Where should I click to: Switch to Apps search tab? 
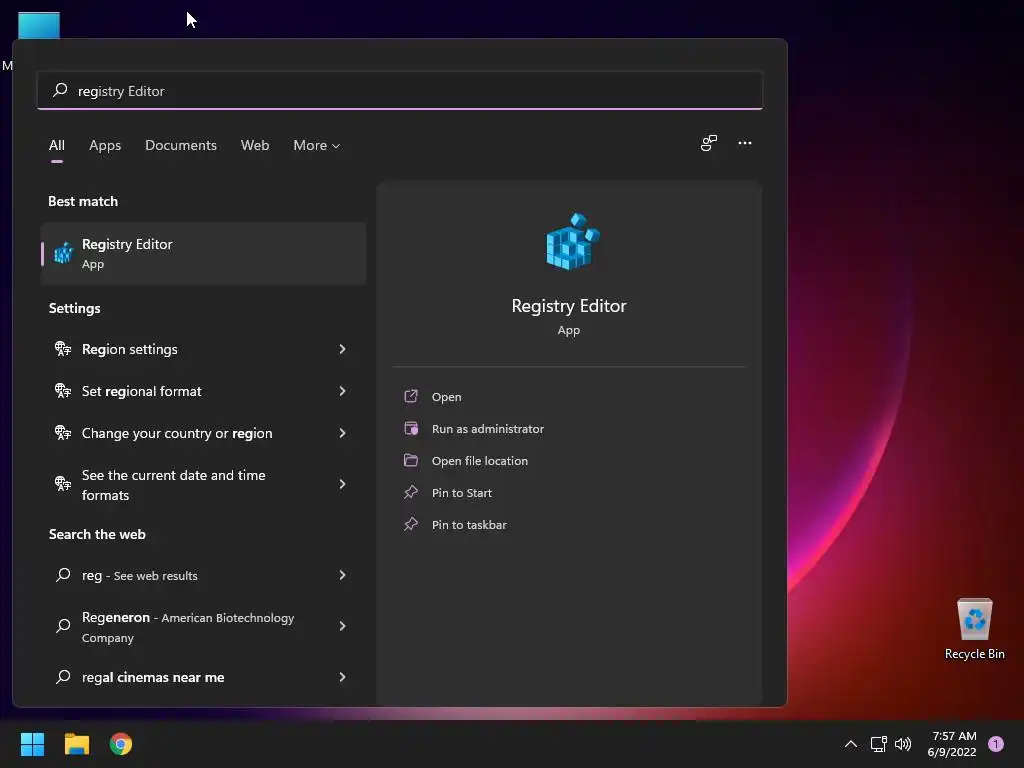click(105, 145)
